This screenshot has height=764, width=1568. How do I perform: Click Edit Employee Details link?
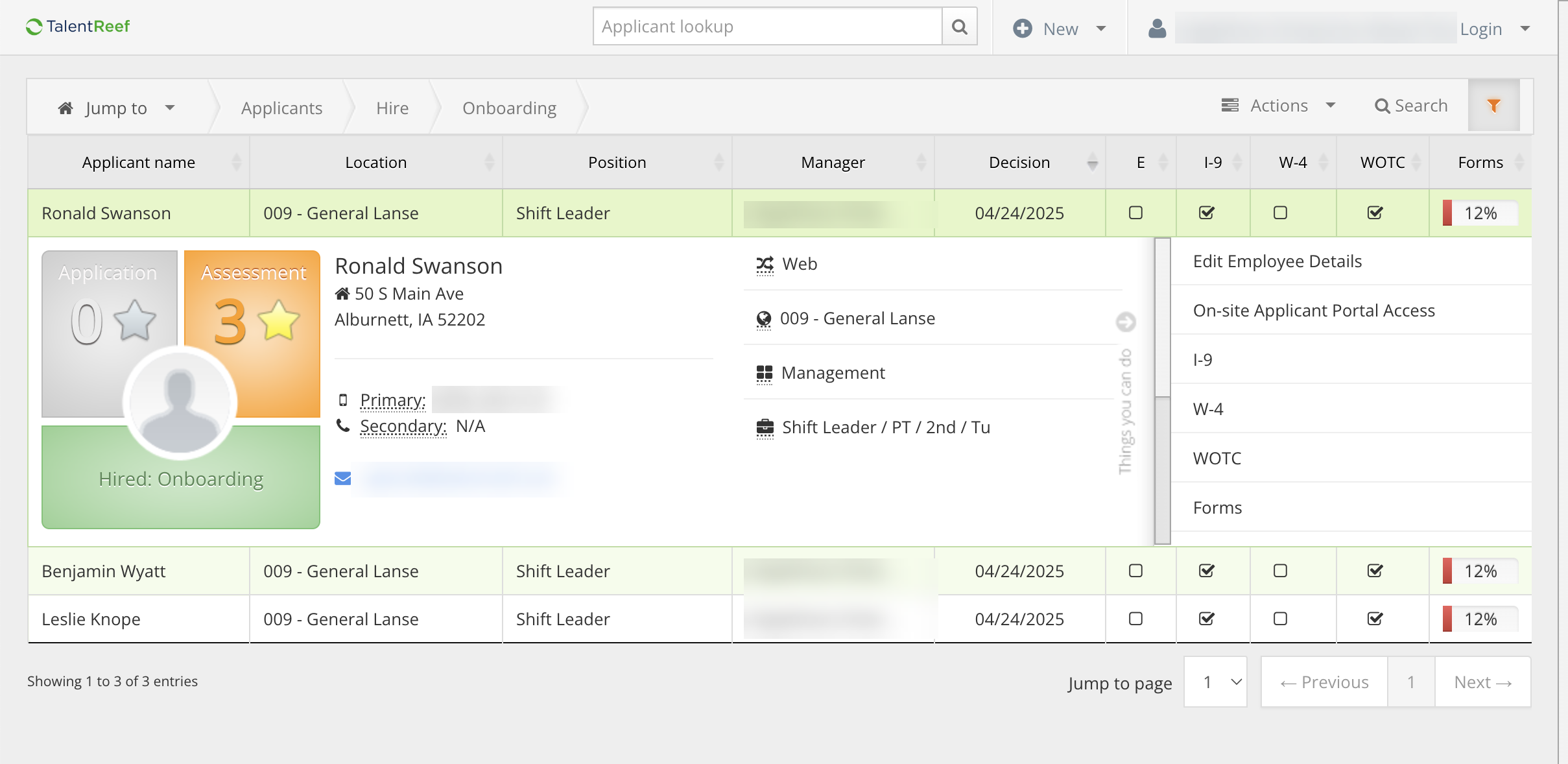point(1277,261)
